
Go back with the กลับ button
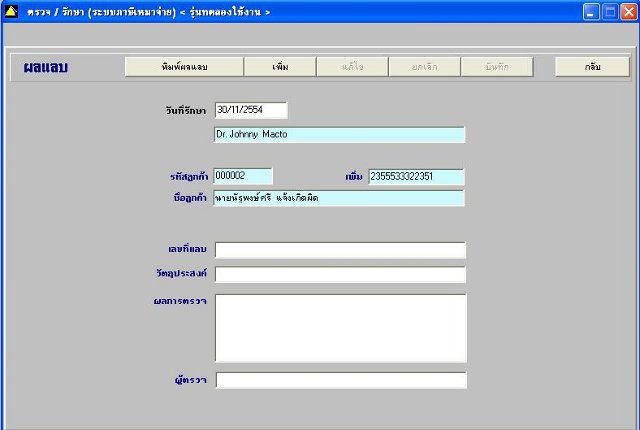(592, 66)
